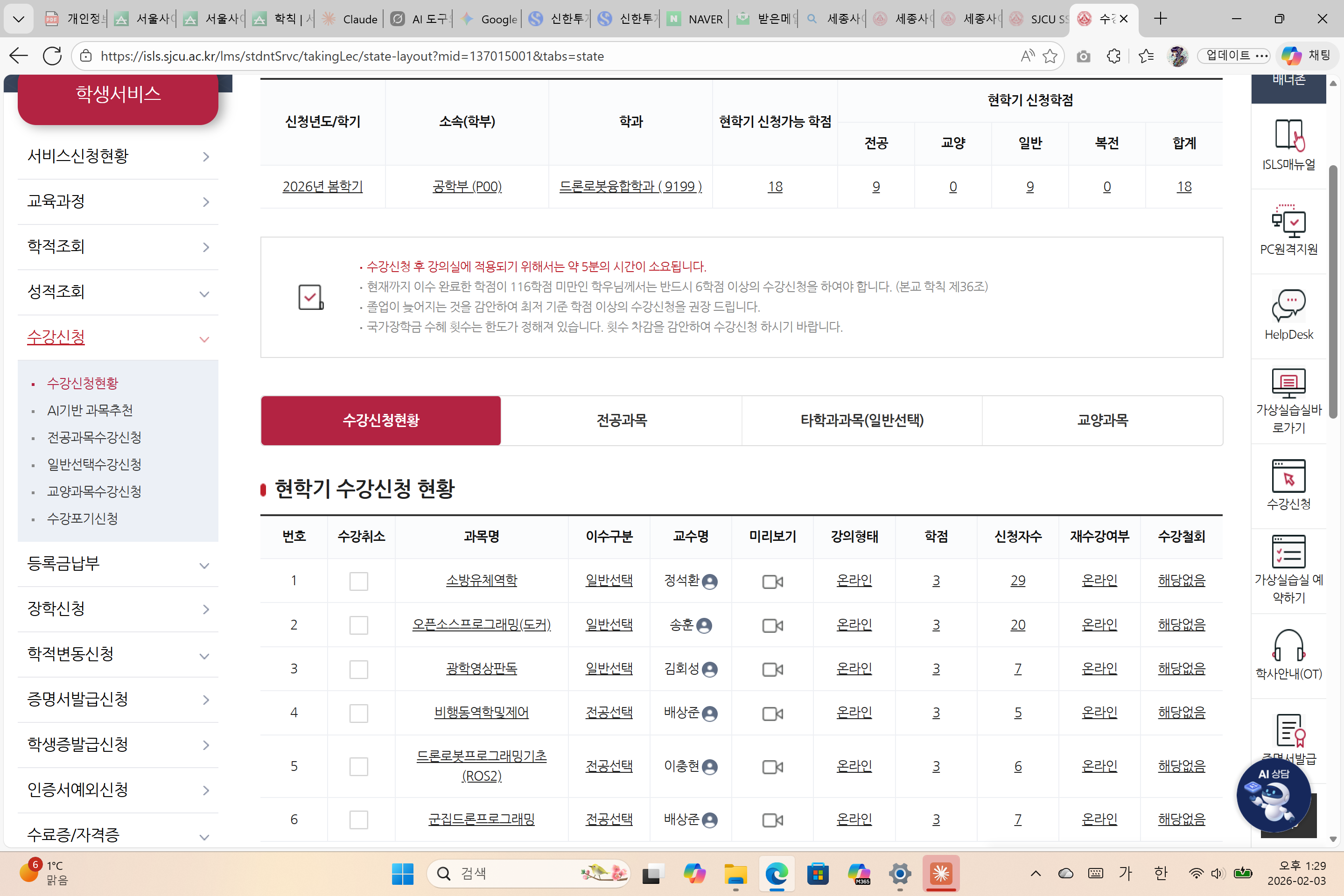Open the 비행동역학및제어 course link

click(x=481, y=713)
